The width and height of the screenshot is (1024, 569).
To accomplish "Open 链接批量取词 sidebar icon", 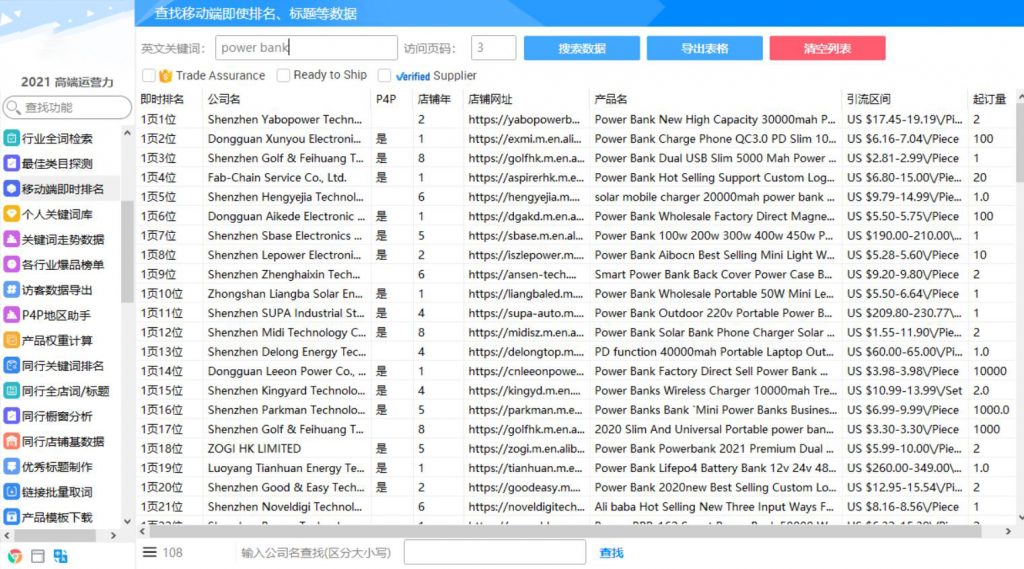I will click(x=11, y=492).
